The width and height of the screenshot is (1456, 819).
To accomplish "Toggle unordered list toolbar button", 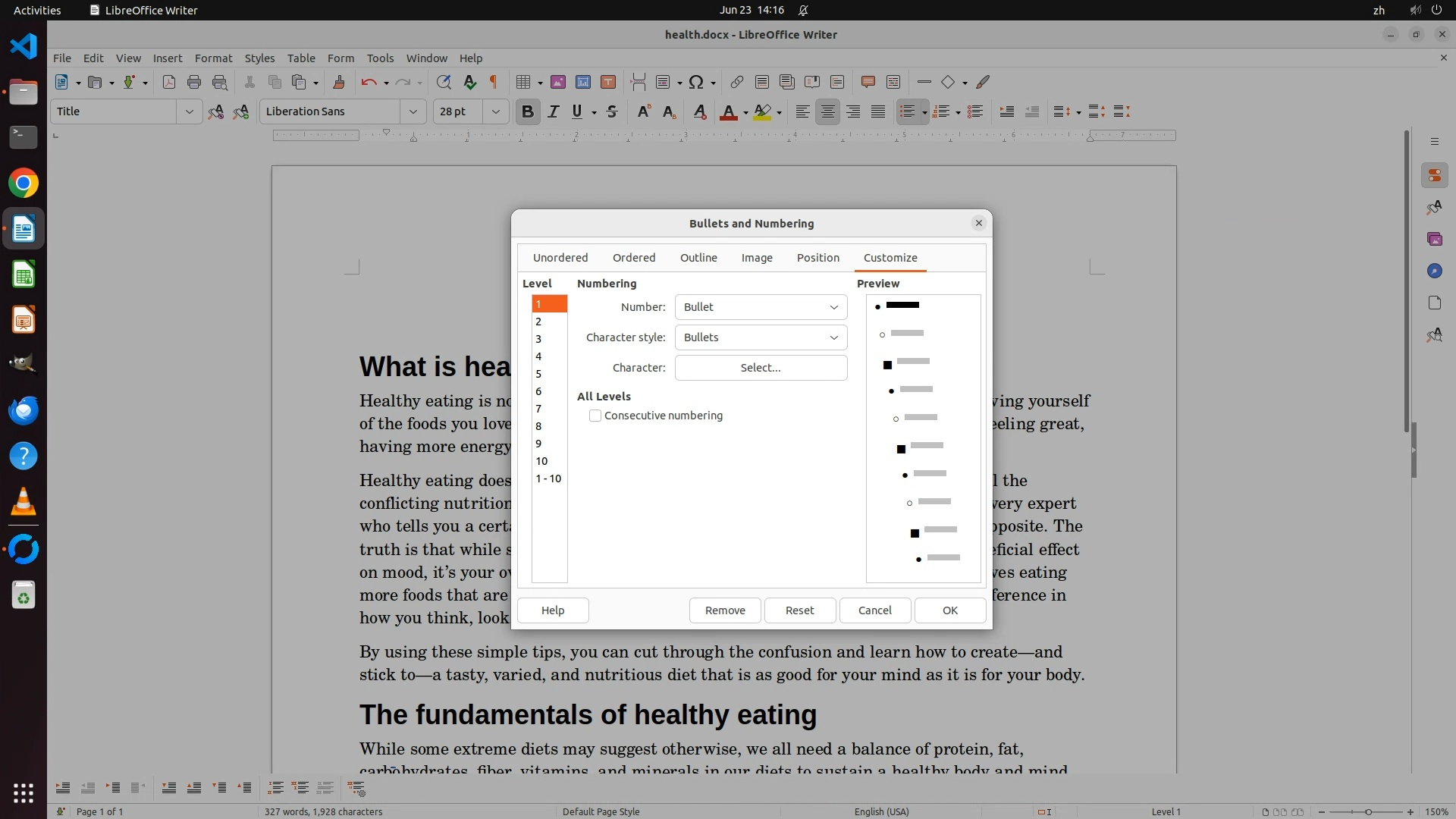I will click(906, 112).
